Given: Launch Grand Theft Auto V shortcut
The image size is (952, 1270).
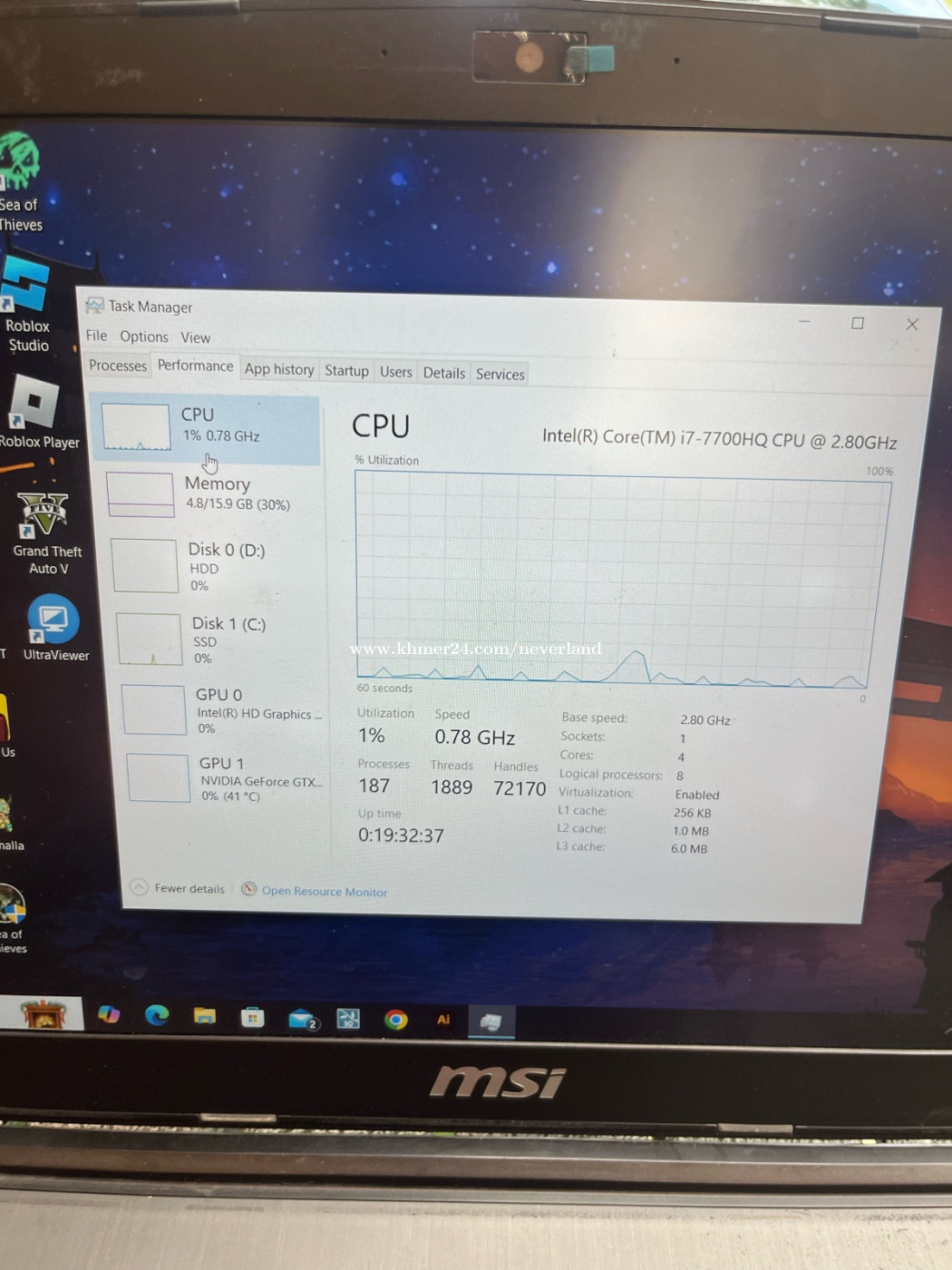Looking at the screenshot, I should point(46,534).
